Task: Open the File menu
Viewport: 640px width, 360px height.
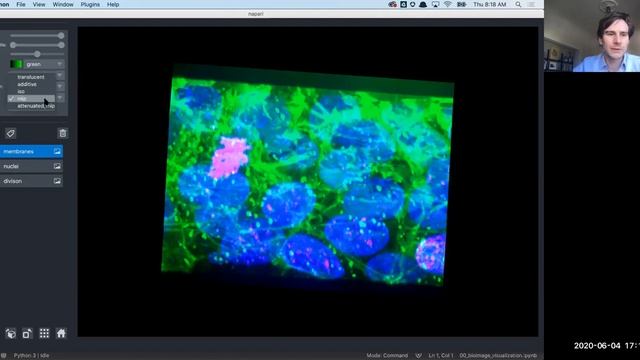Action: click(x=21, y=4)
